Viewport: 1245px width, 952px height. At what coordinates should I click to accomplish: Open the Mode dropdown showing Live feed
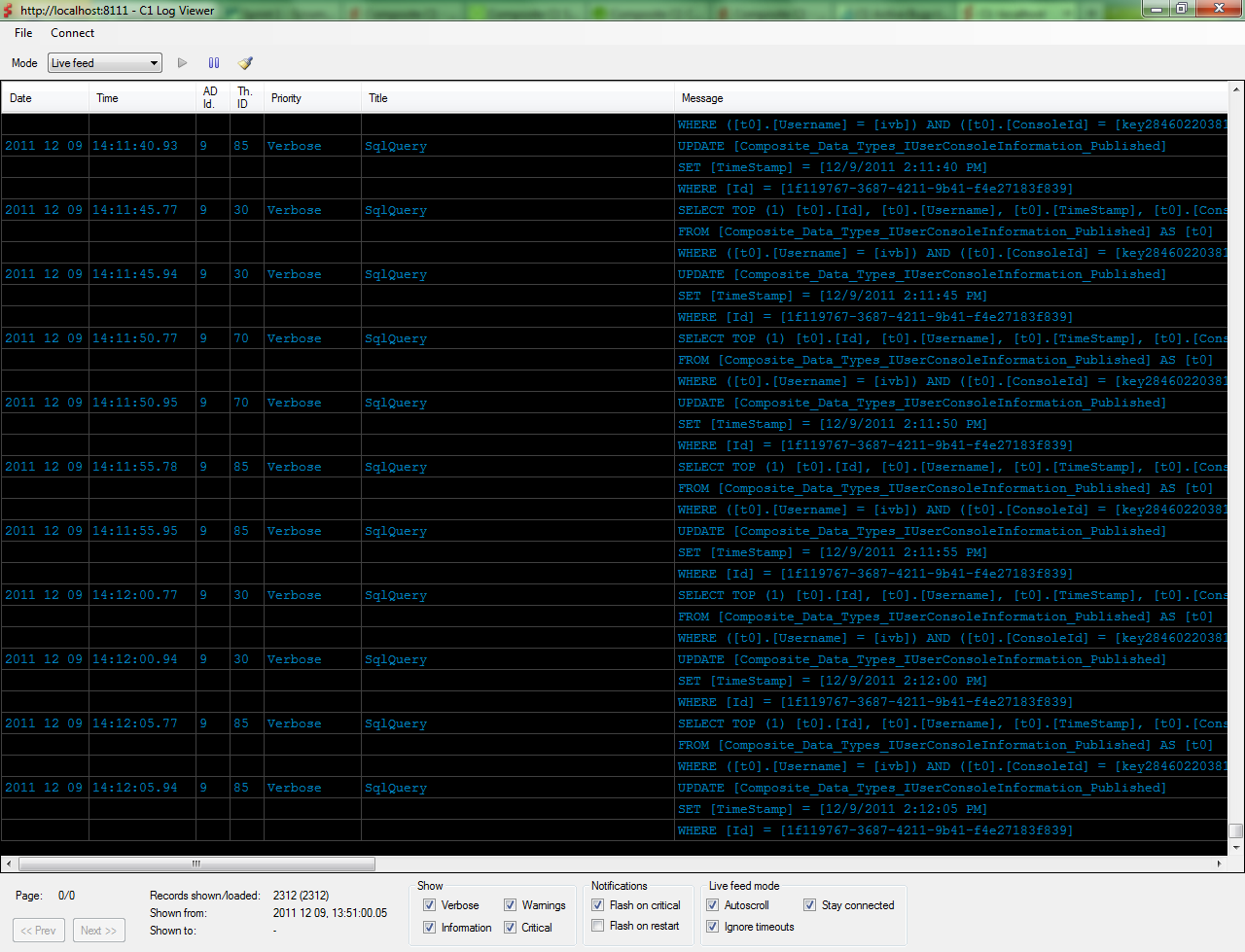click(105, 63)
